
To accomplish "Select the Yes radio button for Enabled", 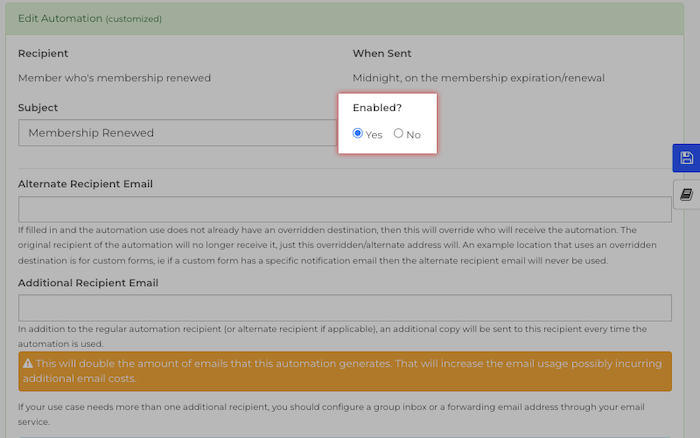I will pos(358,134).
